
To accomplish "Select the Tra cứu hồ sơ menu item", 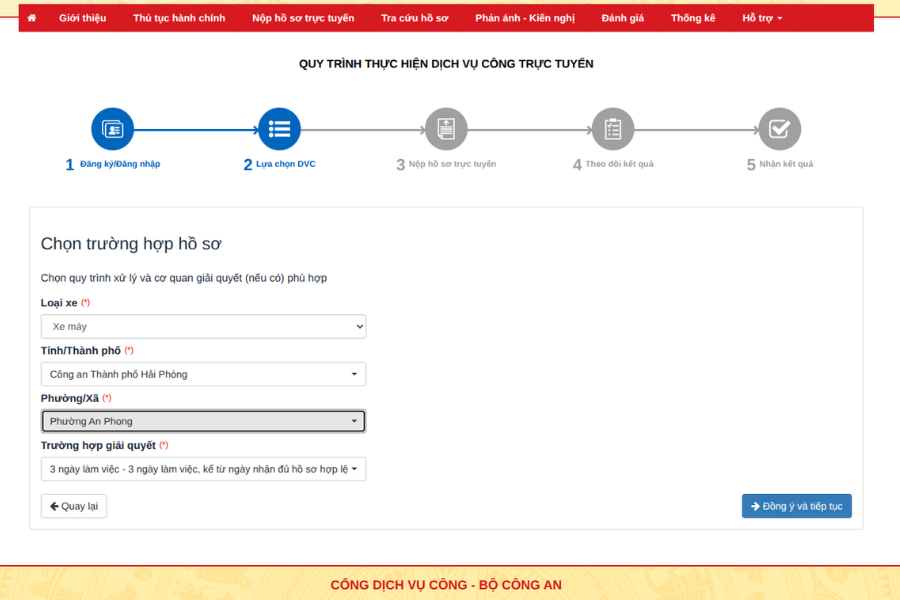I will [x=415, y=18].
